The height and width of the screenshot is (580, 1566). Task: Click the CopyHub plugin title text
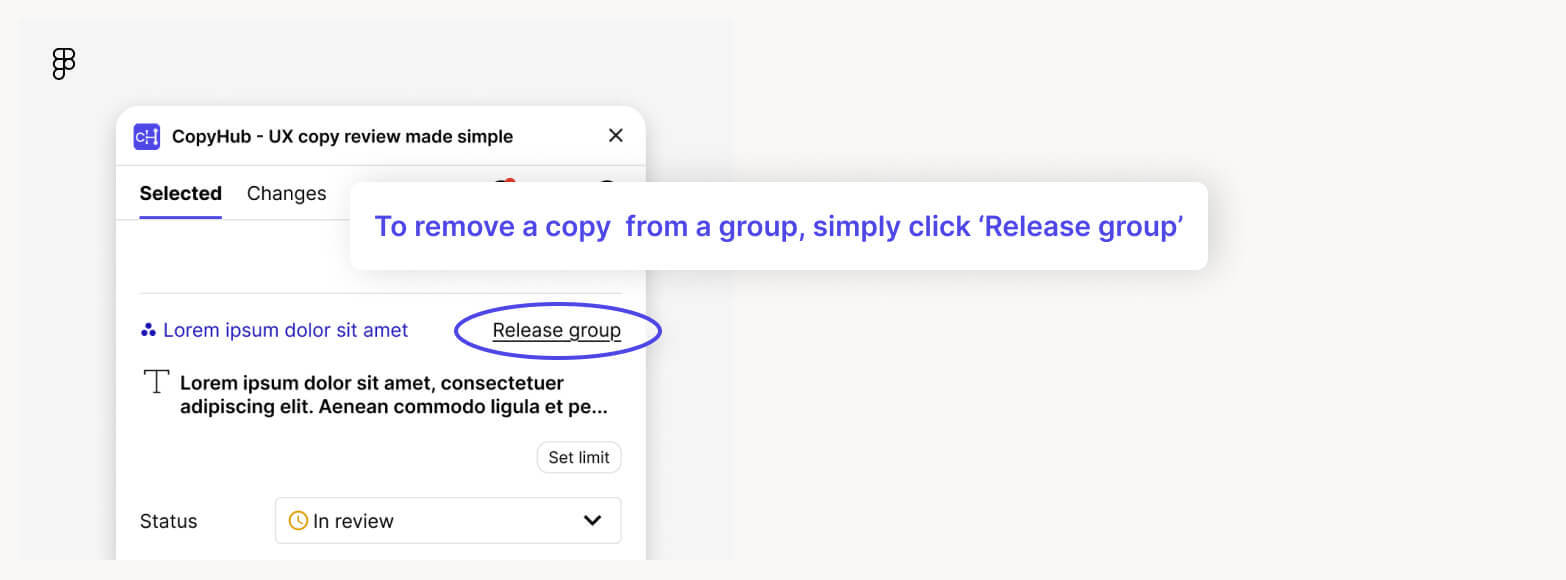pyautogui.click(x=343, y=136)
